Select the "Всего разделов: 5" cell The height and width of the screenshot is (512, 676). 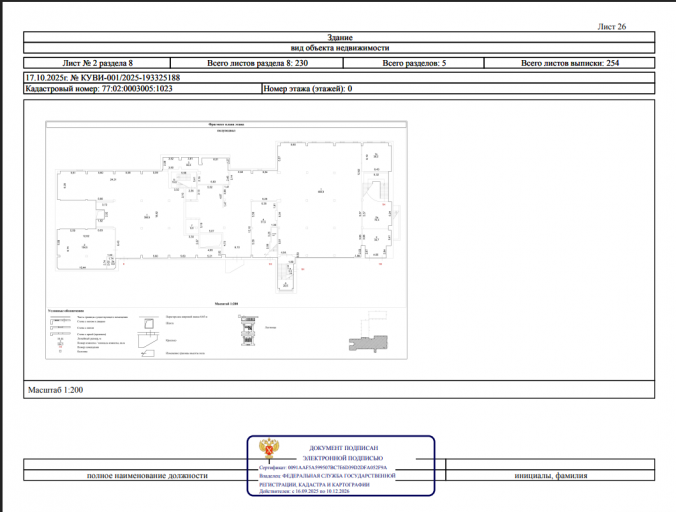tap(414, 63)
